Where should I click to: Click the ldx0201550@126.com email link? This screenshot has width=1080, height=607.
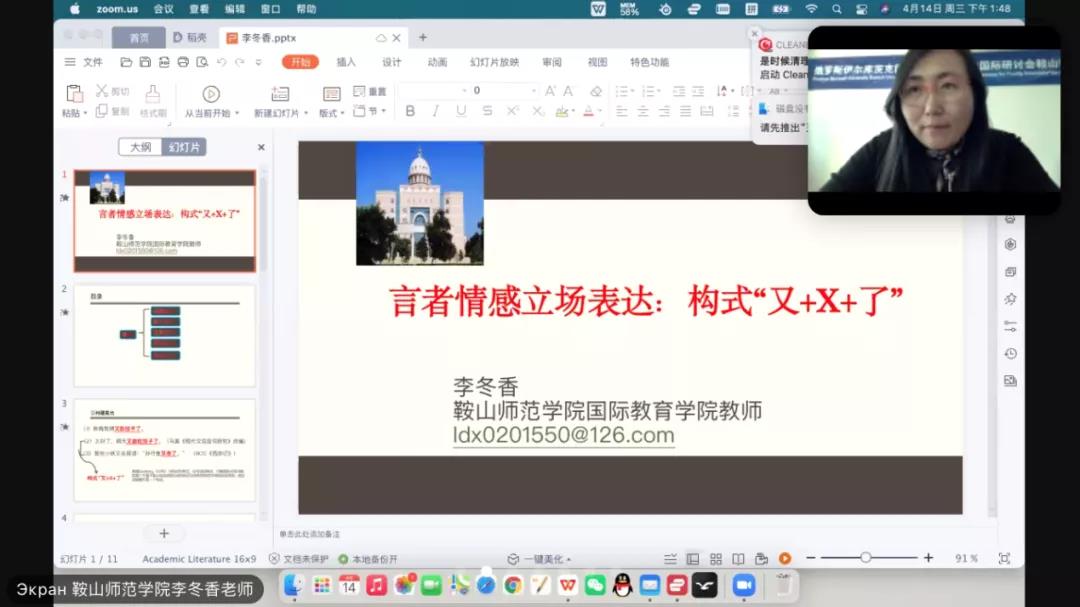[563, 435]
